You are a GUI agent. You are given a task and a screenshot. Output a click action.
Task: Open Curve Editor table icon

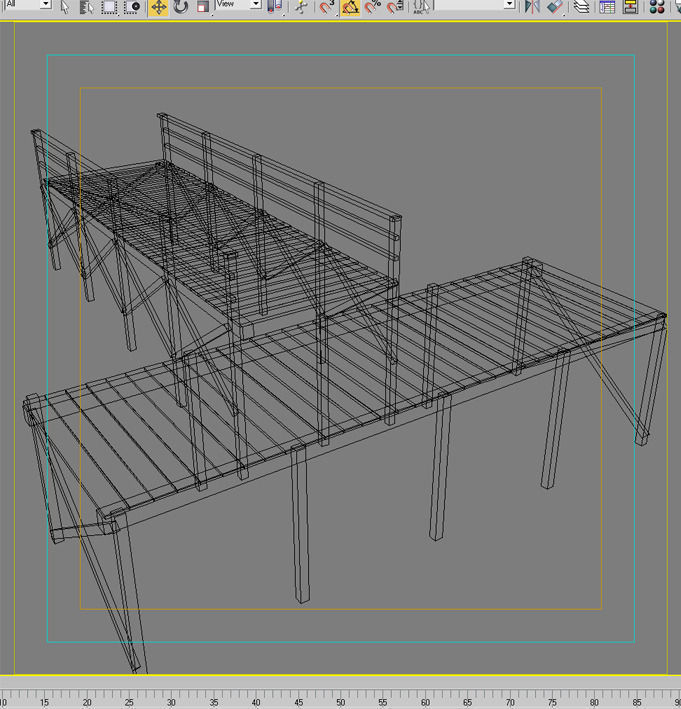[x=607, y=7]
